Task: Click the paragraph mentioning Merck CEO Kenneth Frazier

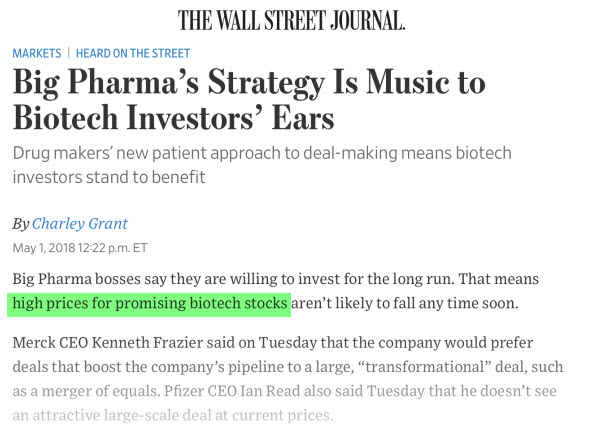Action: (x=288, y=379)
